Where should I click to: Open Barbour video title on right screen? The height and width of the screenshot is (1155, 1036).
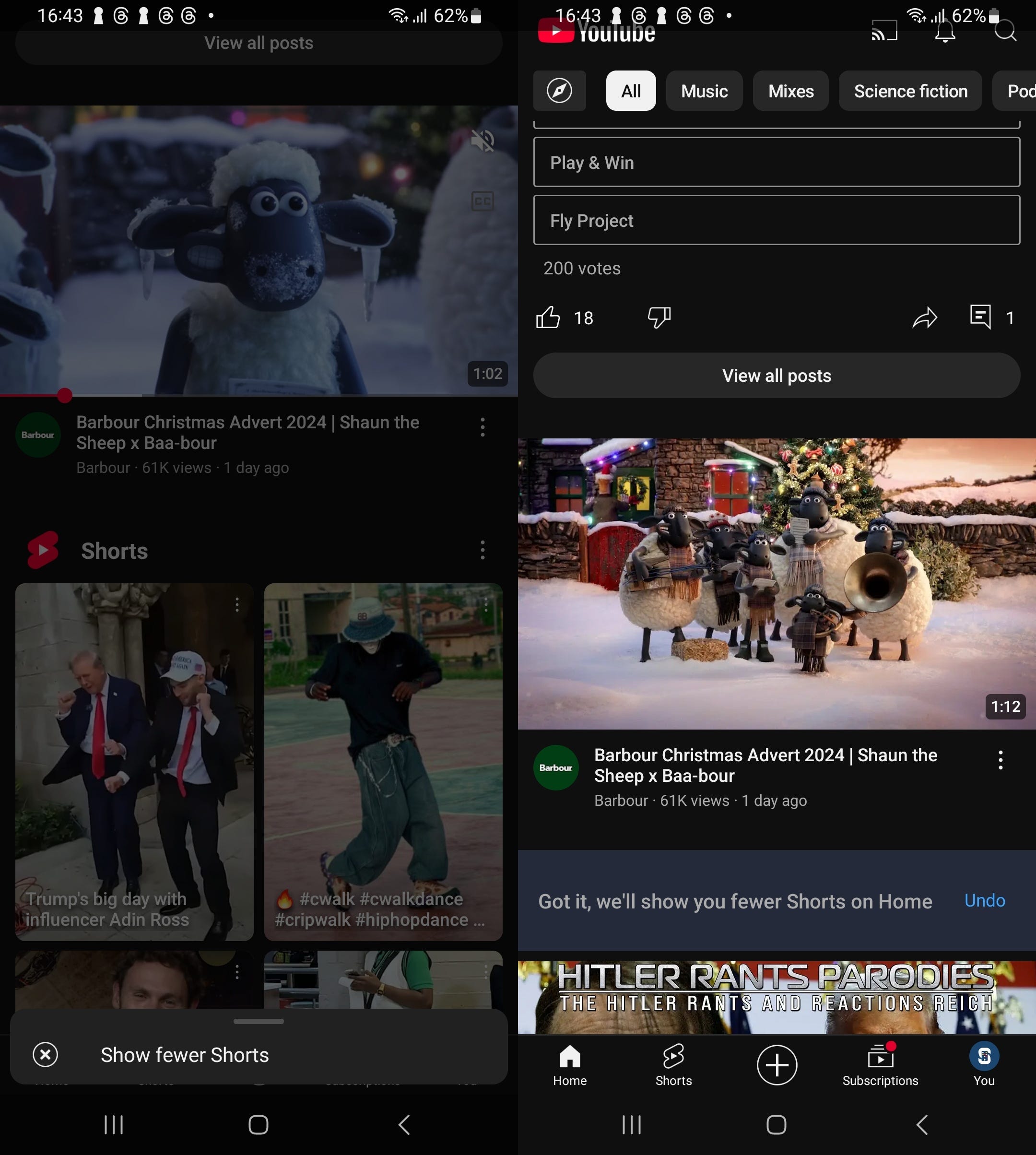(x=765, y=765)
